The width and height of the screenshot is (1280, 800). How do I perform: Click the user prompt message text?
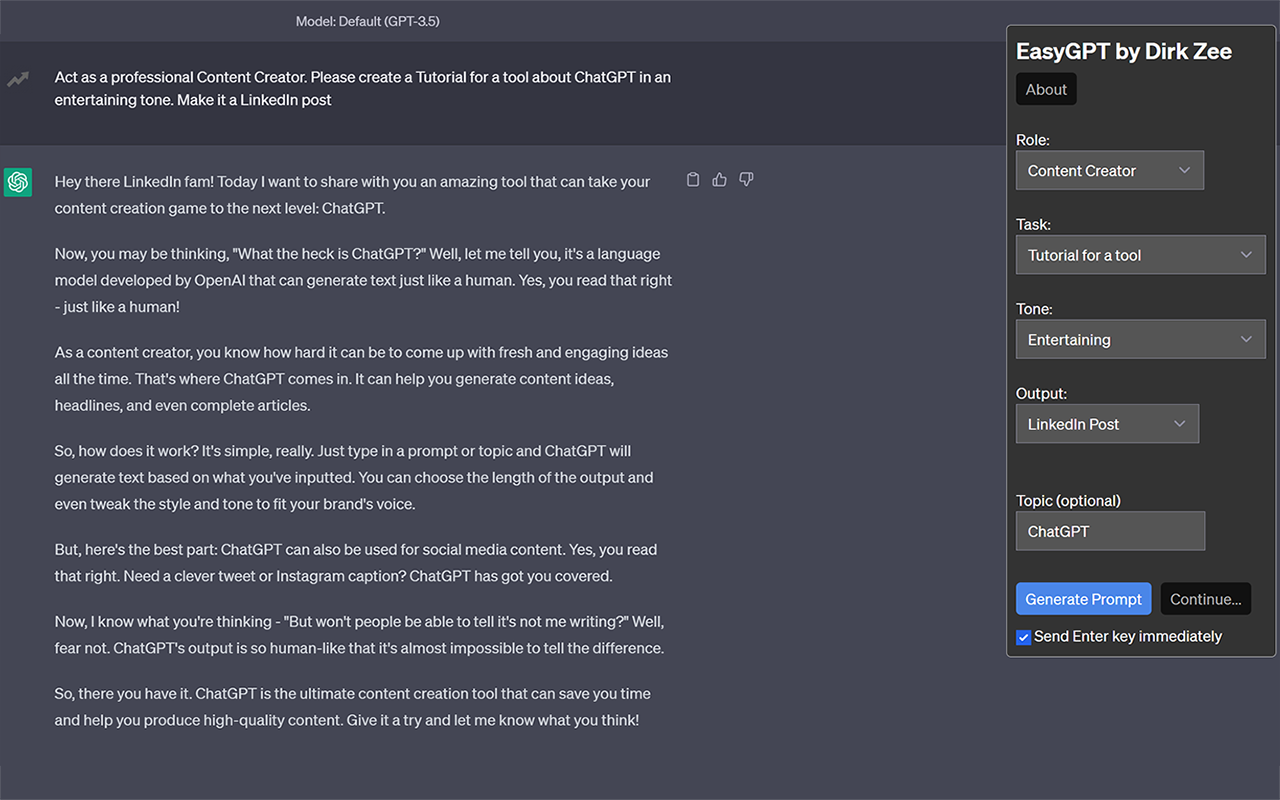pyautogui.click(x=362, y=88)
